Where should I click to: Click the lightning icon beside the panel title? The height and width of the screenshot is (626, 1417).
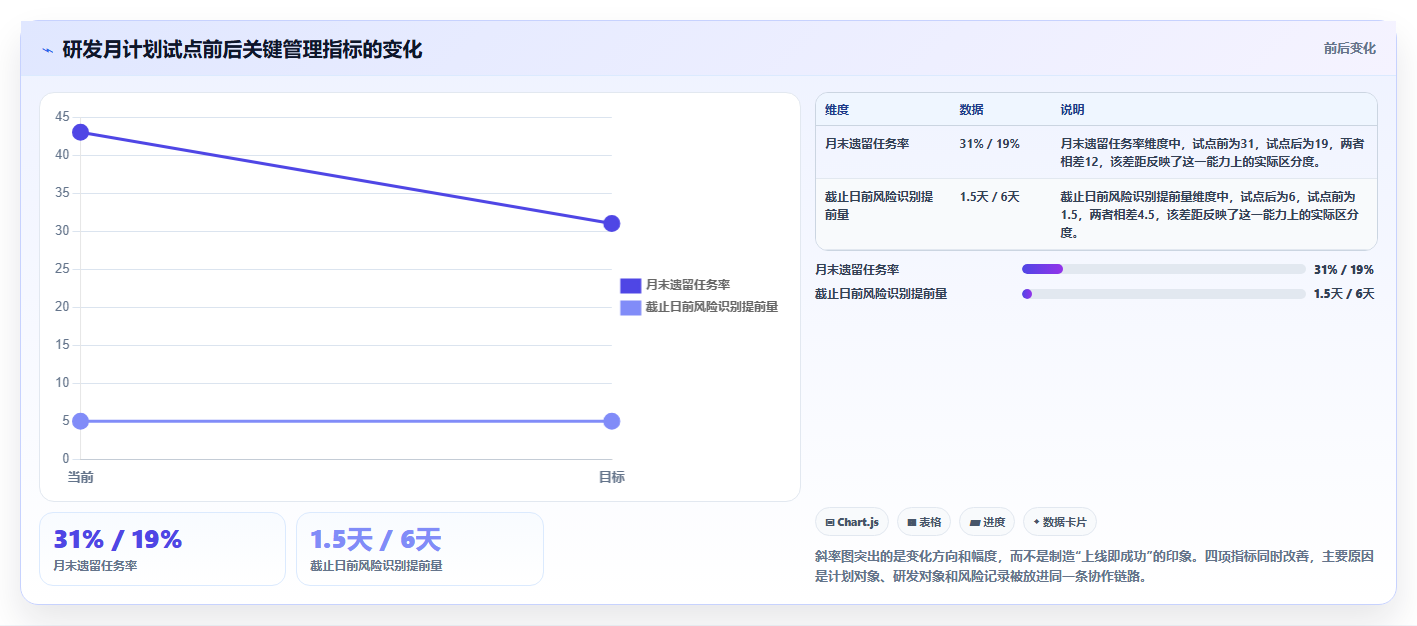tap(48, 49)
